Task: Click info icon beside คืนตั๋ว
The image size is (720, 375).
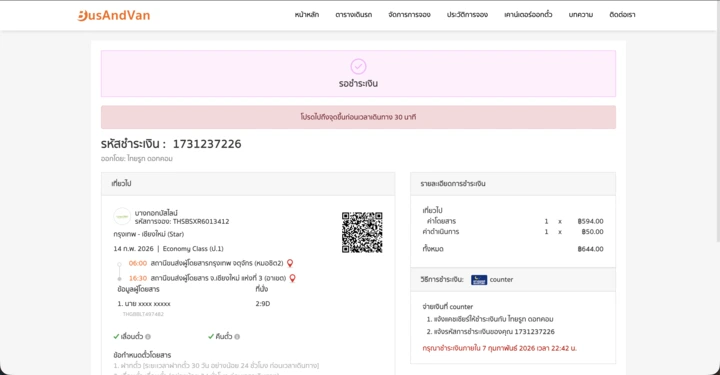Action: (x=237, y=336)
